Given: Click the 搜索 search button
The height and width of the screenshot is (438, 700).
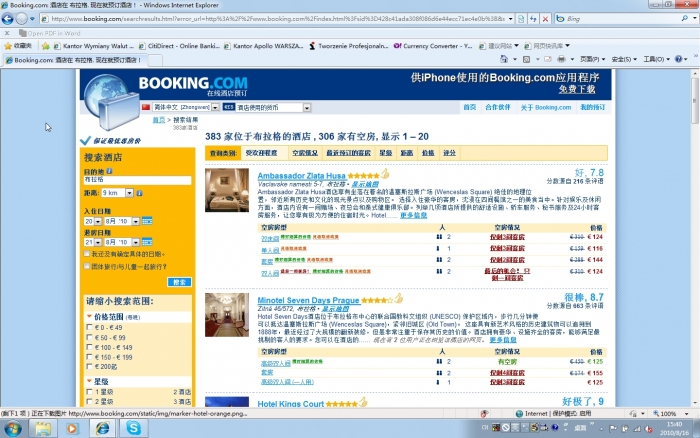Looking at the screenshot, I should 179,283.
